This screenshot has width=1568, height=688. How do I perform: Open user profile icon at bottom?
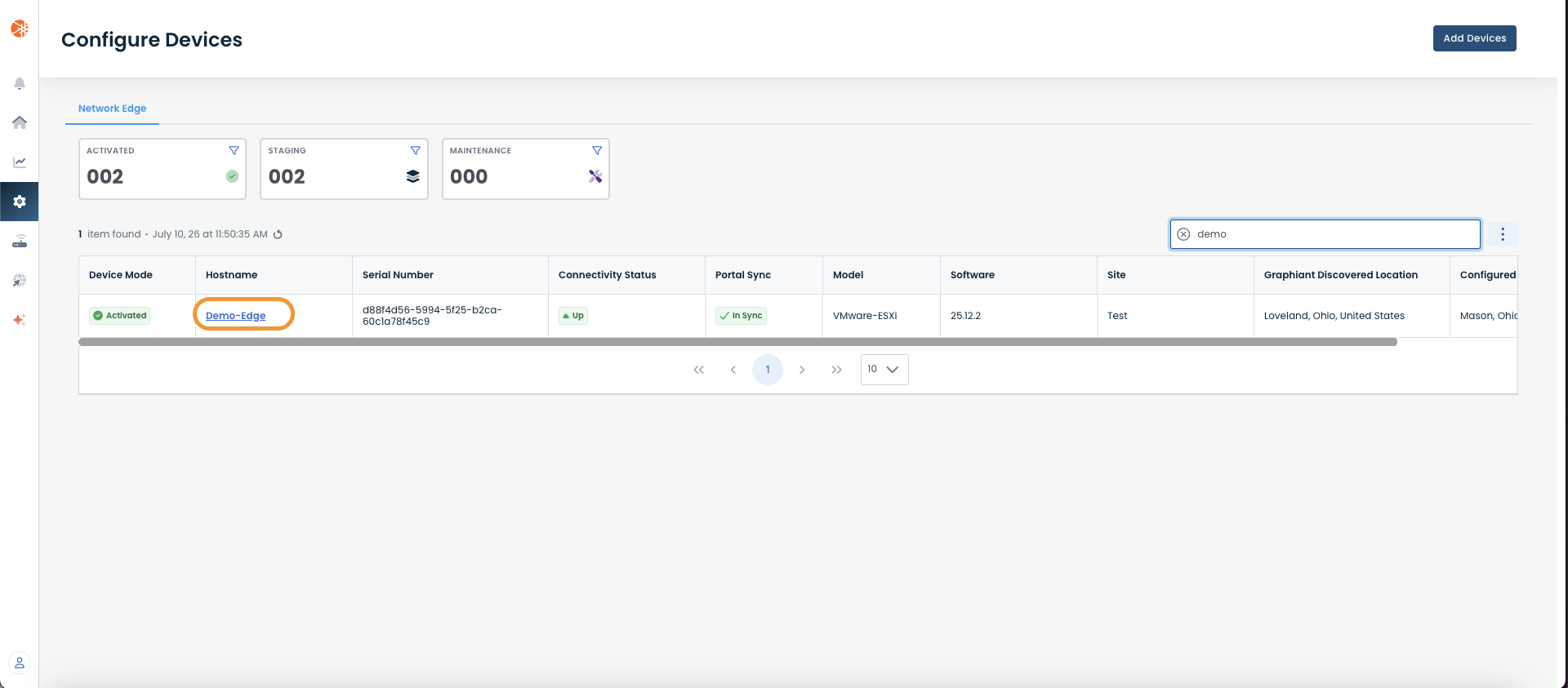coord(20,663)
